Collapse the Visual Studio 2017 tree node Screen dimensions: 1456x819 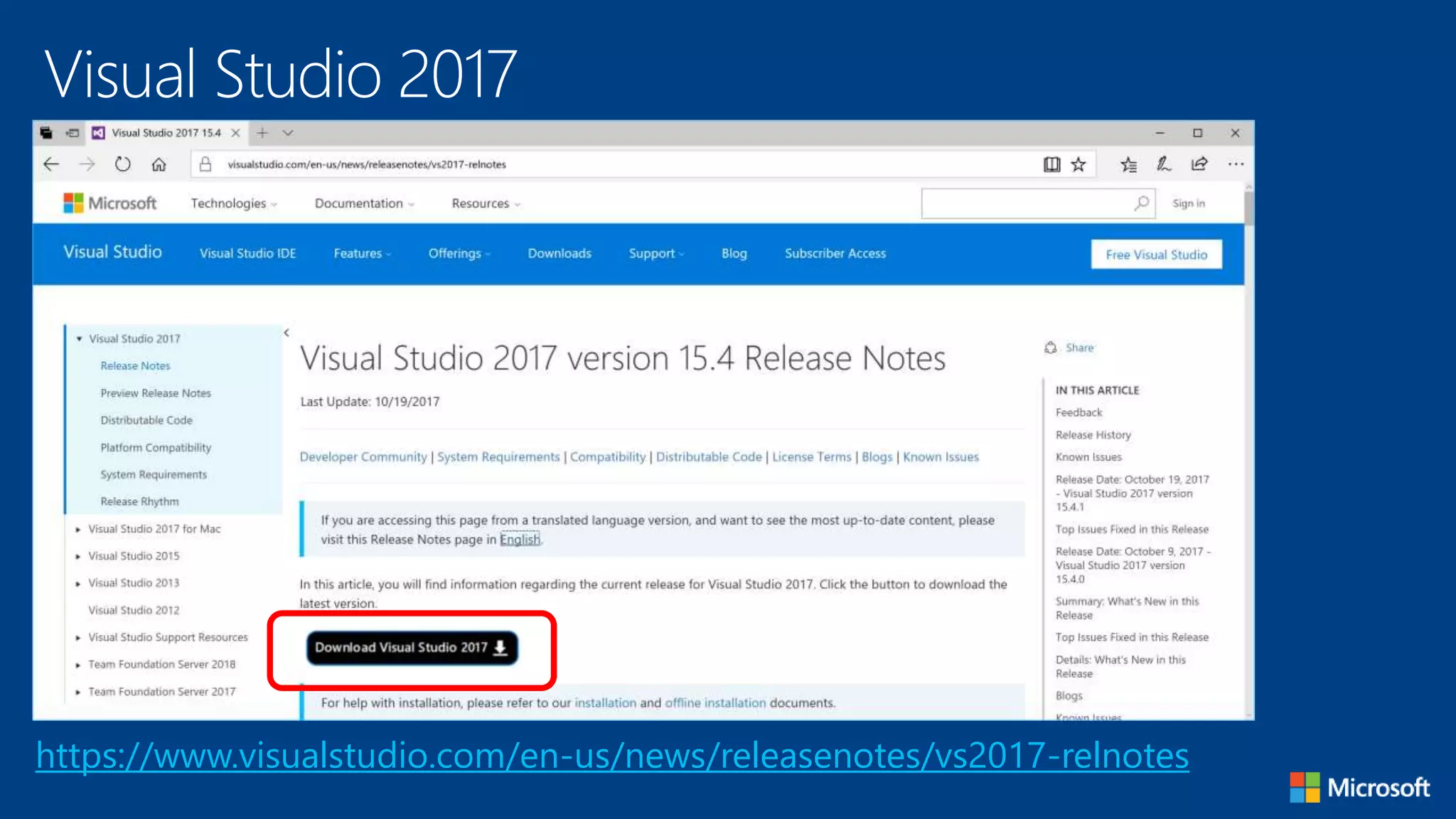point(79,339)
